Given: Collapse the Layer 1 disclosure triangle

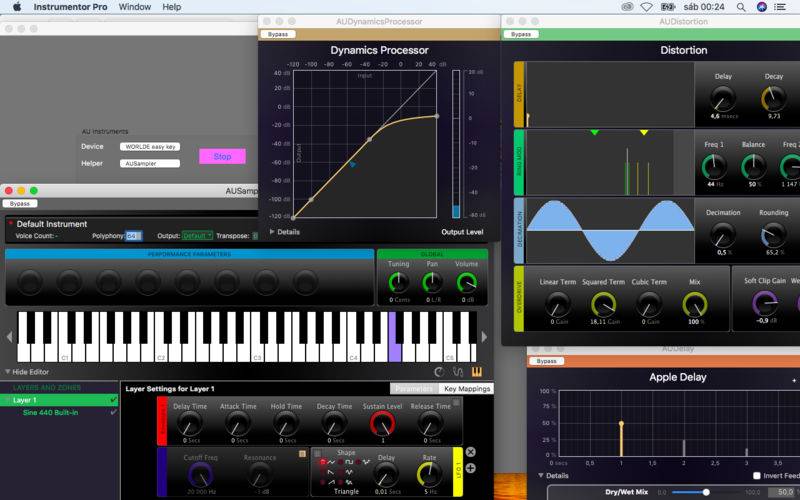Looking at the screenshot, I should point(8,401).
